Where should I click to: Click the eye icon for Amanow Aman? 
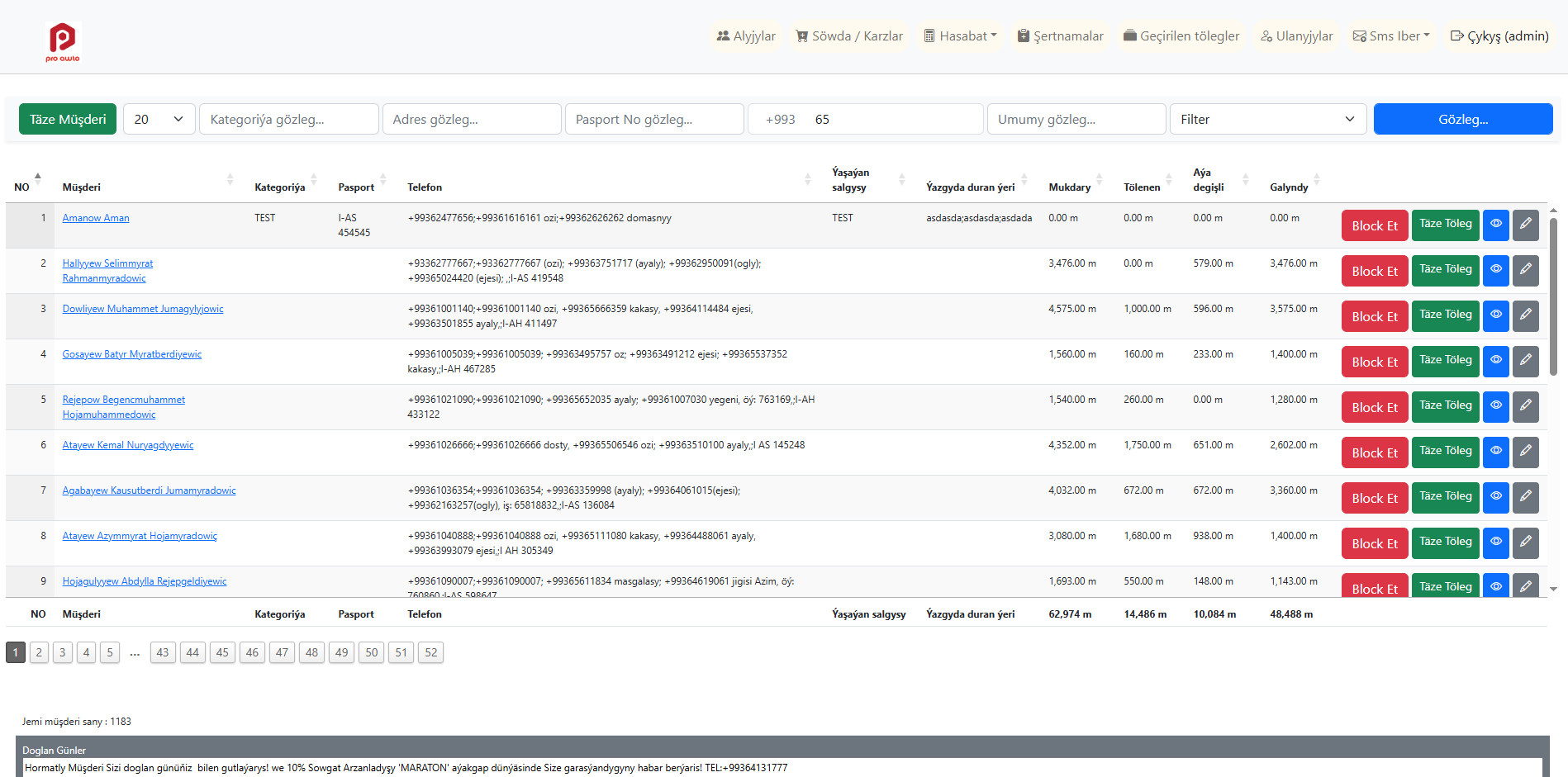pyautogui.click(x=1495, y=225)
